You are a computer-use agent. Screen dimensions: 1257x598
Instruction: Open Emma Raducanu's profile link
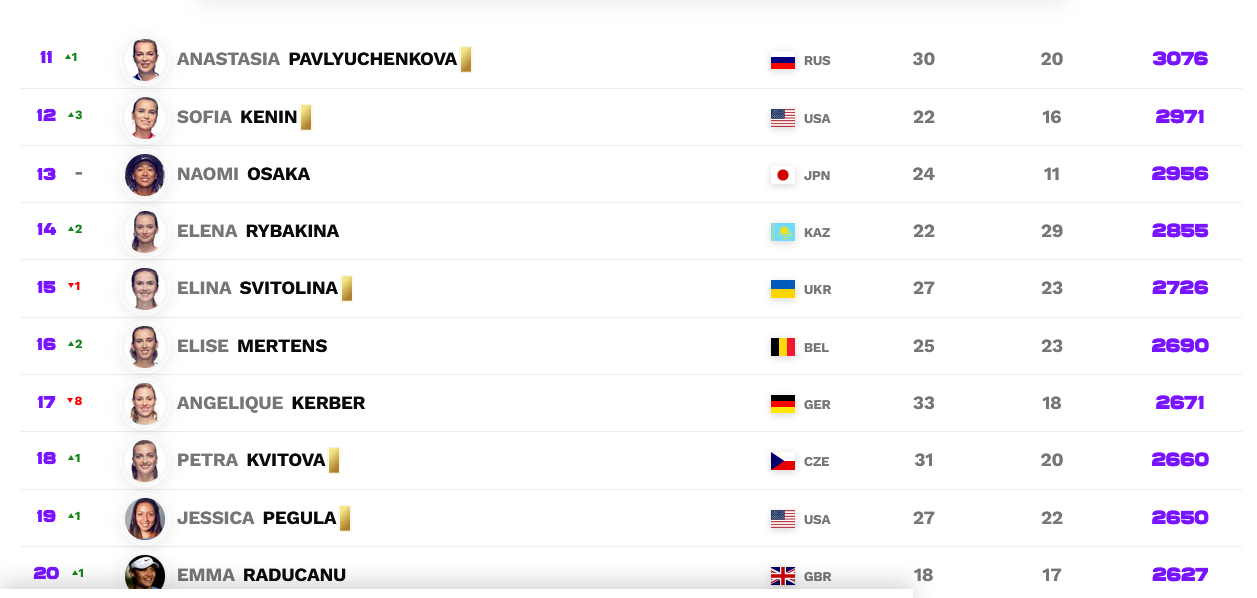pyautogui.click(x=262, y=575)
